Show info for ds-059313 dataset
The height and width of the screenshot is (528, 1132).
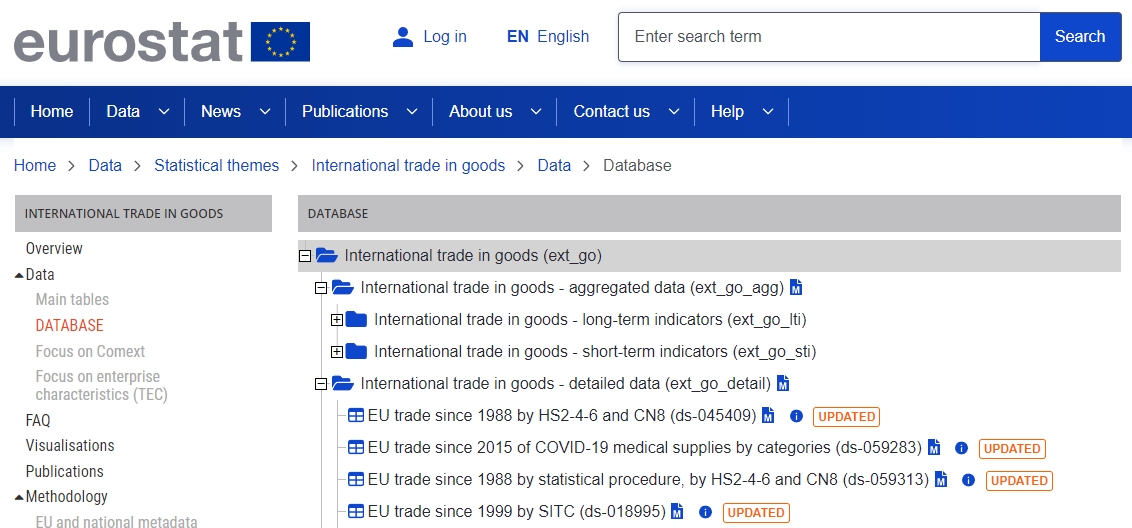[968, 480]
